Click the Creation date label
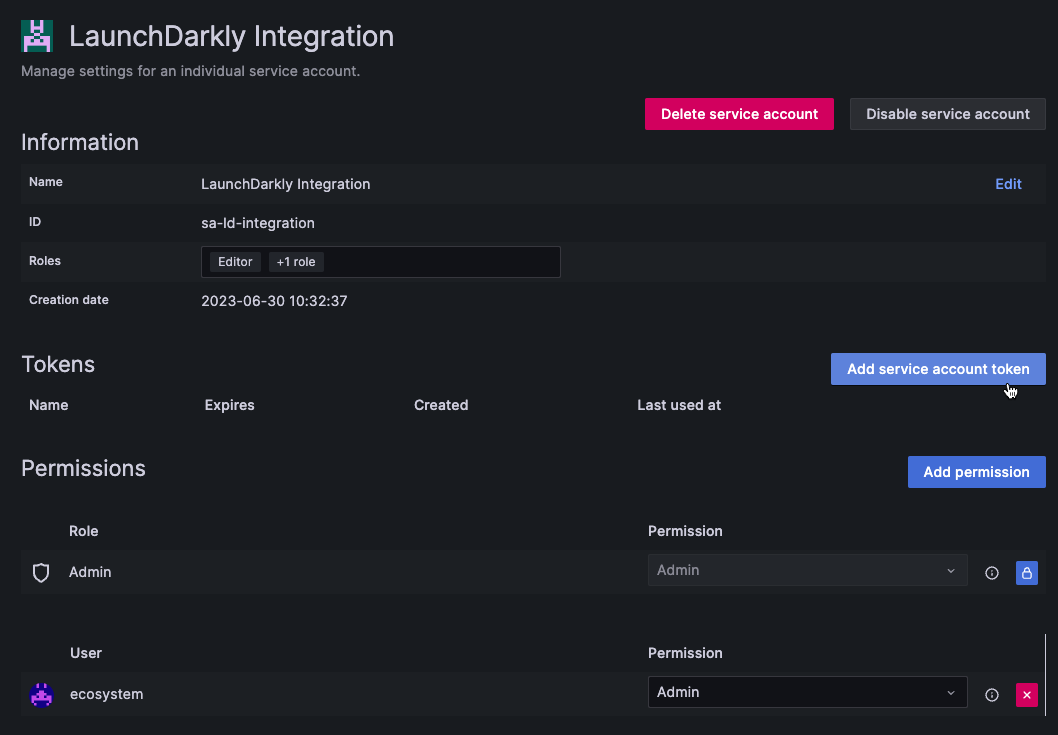The height and width of the screenshot is (735, 1058). coord(69,300)
